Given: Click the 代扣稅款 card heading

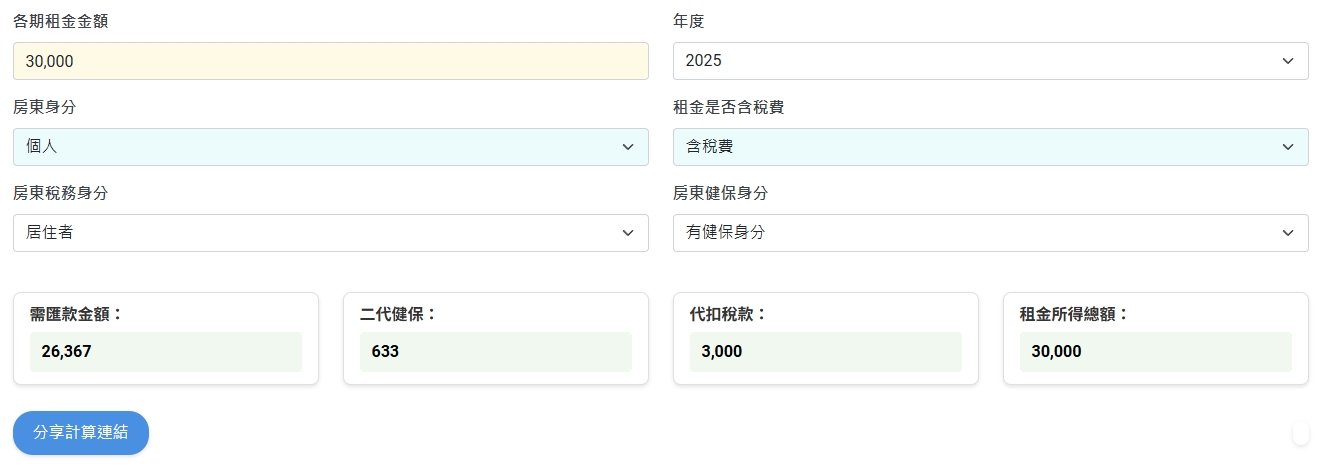Looking at the screenshot, I should click(x=728, y=314).
